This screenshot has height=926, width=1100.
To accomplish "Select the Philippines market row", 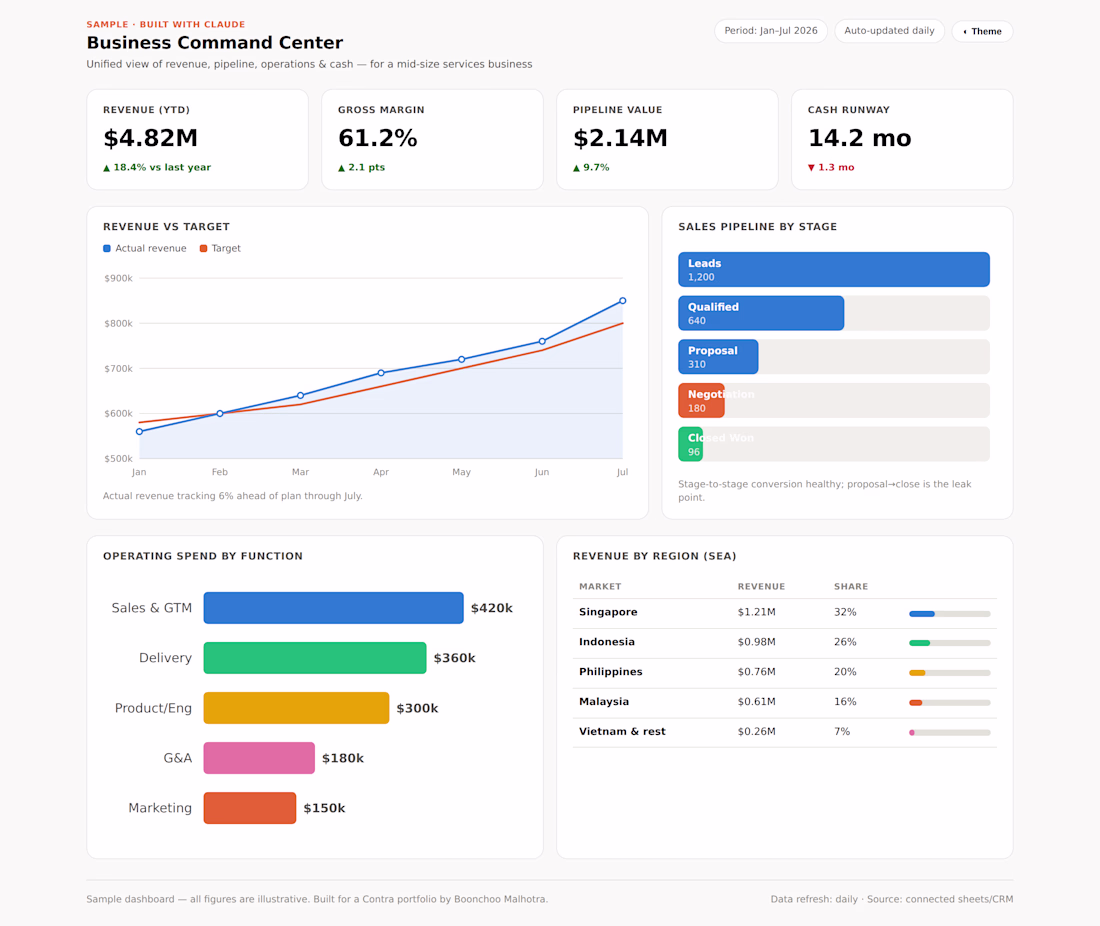I will [x=784, y=673].
